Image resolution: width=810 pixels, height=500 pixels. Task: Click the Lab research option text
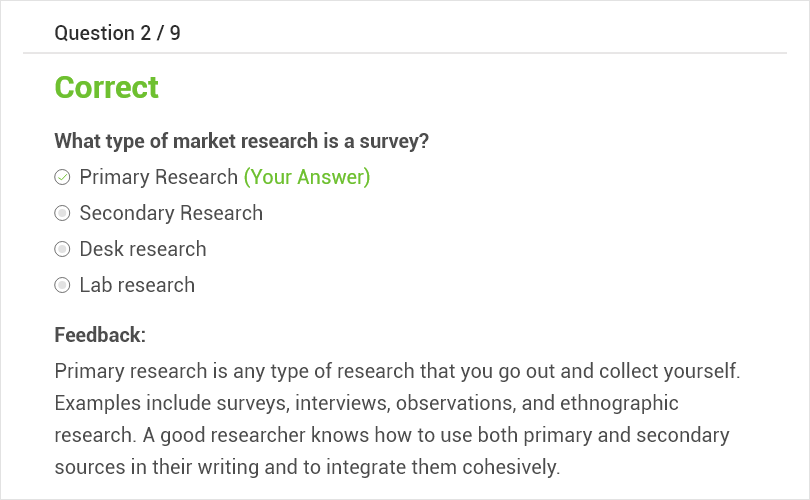pyautogui.click(x=137, y=285)
